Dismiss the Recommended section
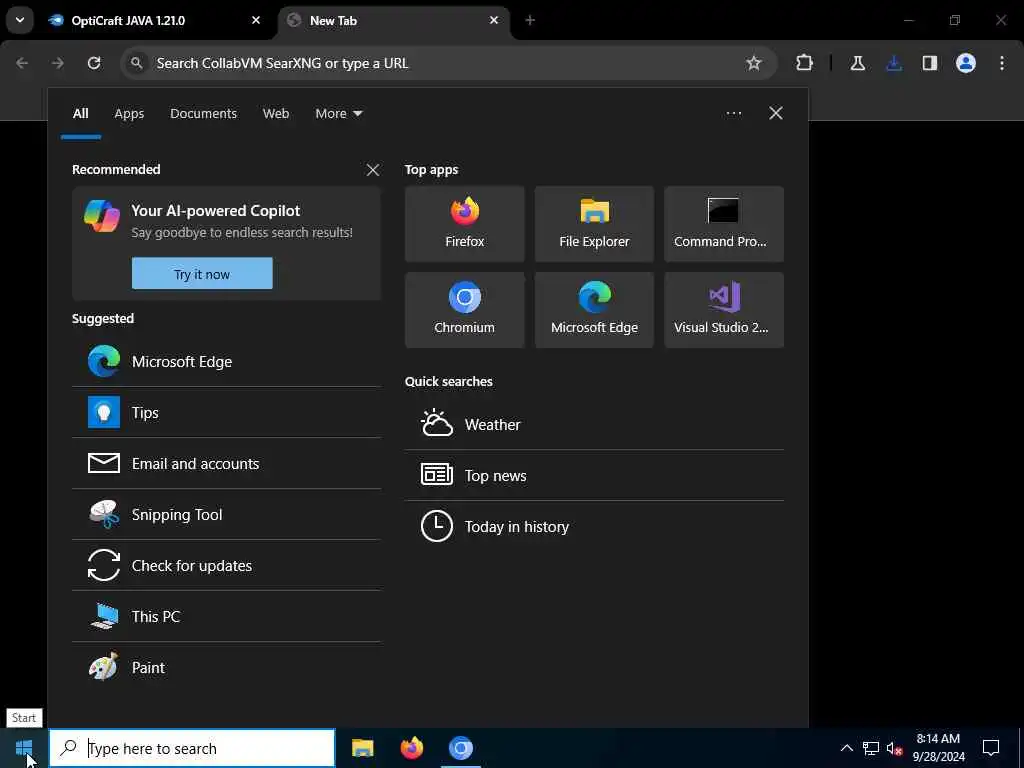The image size is (1024, 768). pyautogui.click(x=373, y=170)
